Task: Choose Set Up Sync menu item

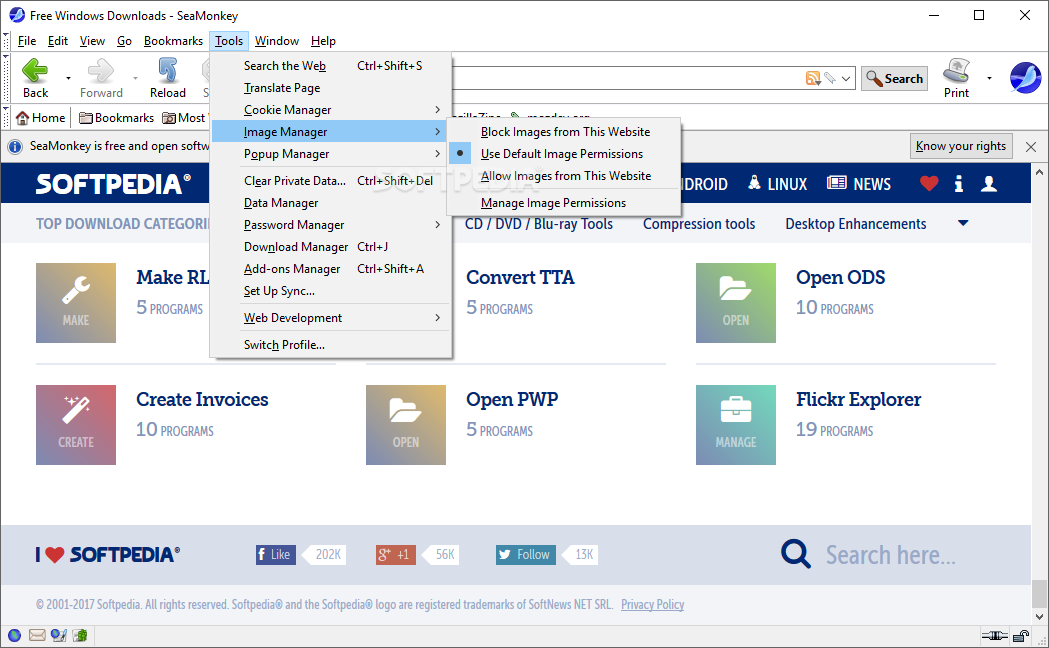Action: tap(331, 291)
